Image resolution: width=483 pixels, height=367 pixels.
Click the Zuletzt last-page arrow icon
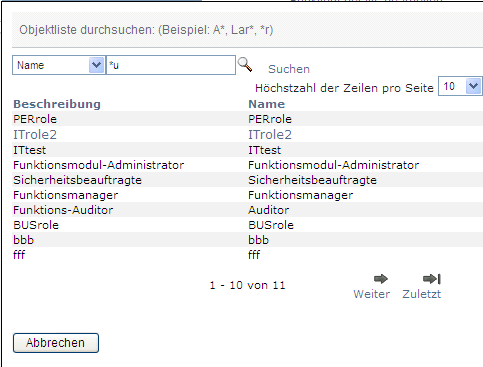pyautogui.click(x=431, y=279)
